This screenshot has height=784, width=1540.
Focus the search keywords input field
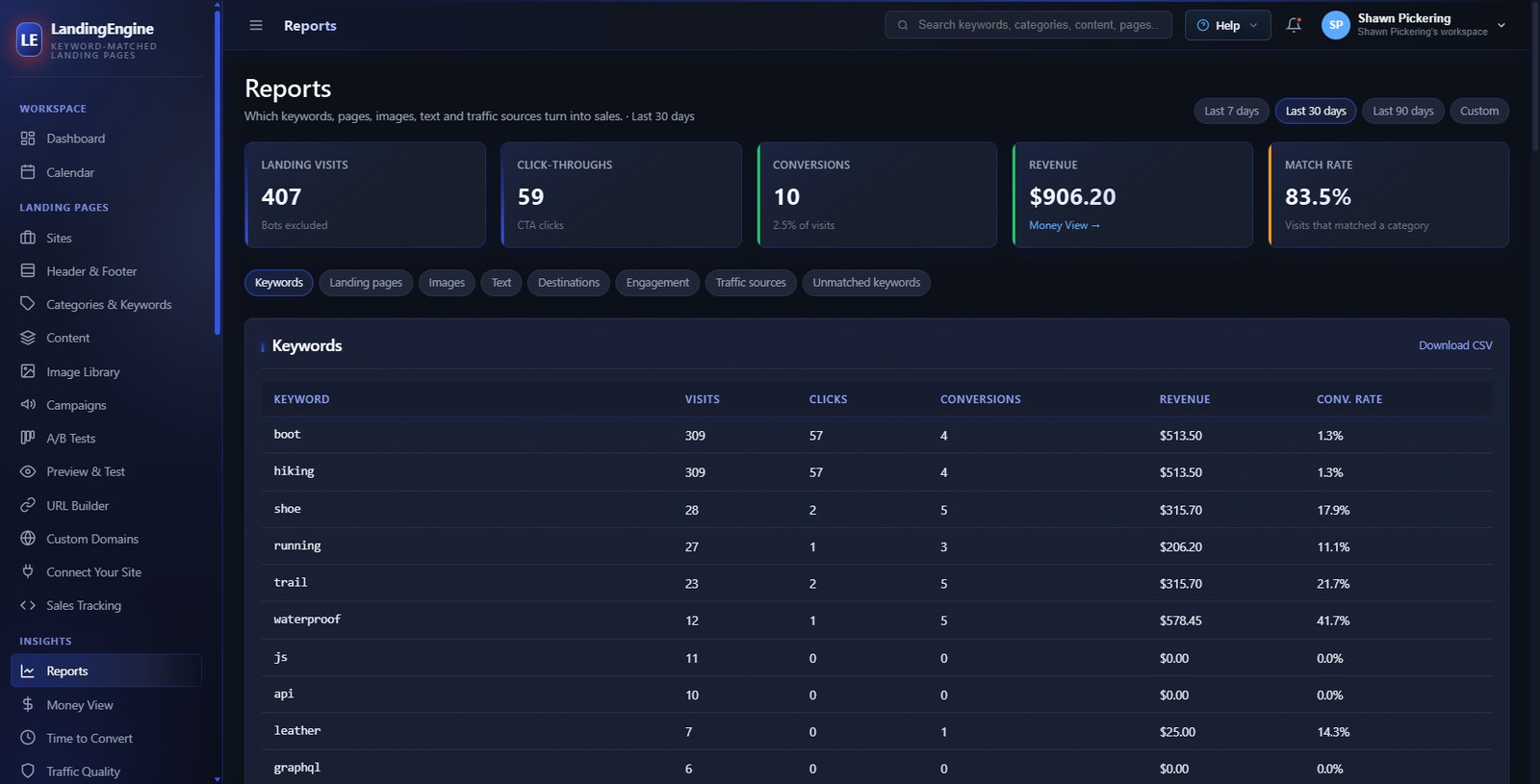[1029, 25]
